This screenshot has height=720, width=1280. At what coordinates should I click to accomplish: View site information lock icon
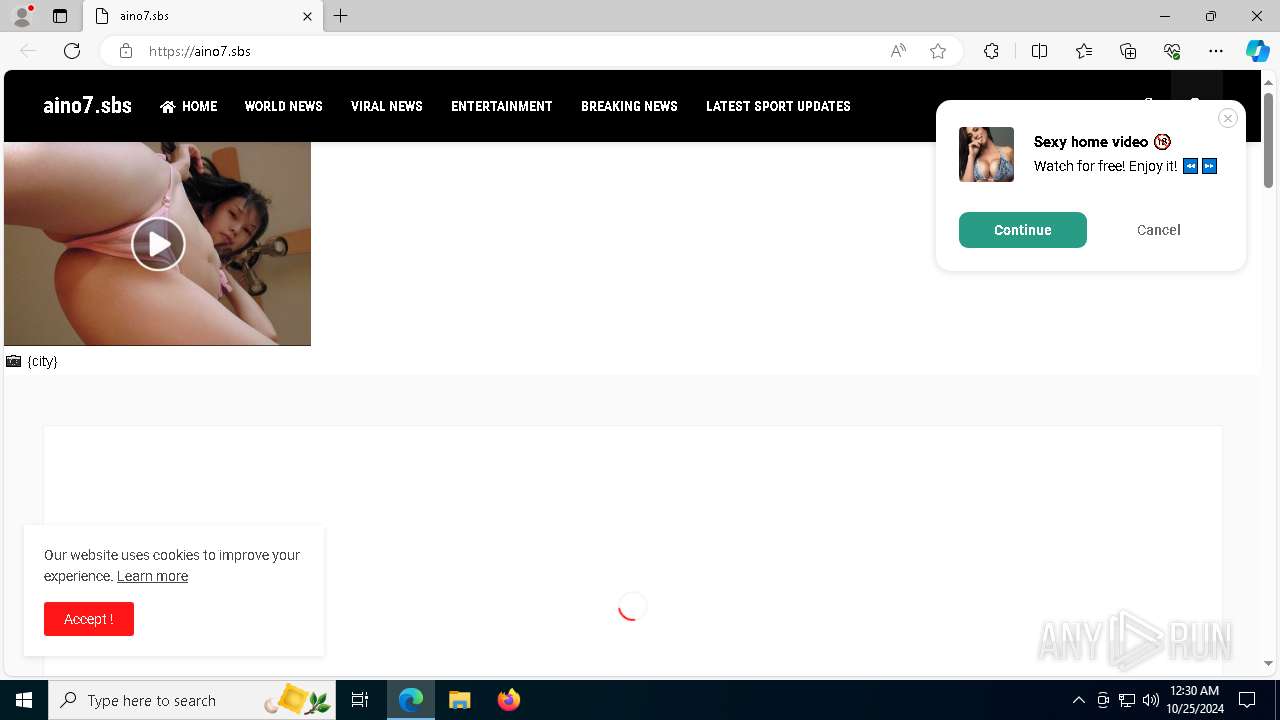[126, 51]
